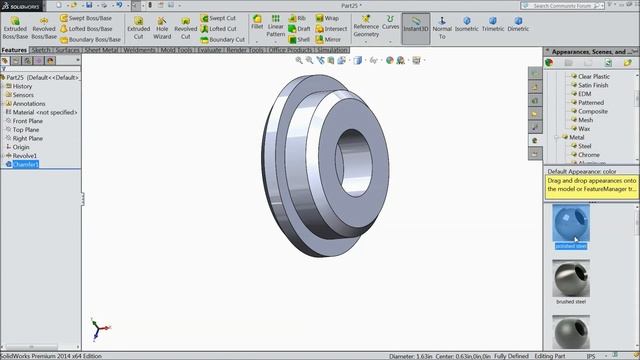Click Zoom to Fit in view toolbar
This screenshot has height=360, width=640.
click(299, 60)
